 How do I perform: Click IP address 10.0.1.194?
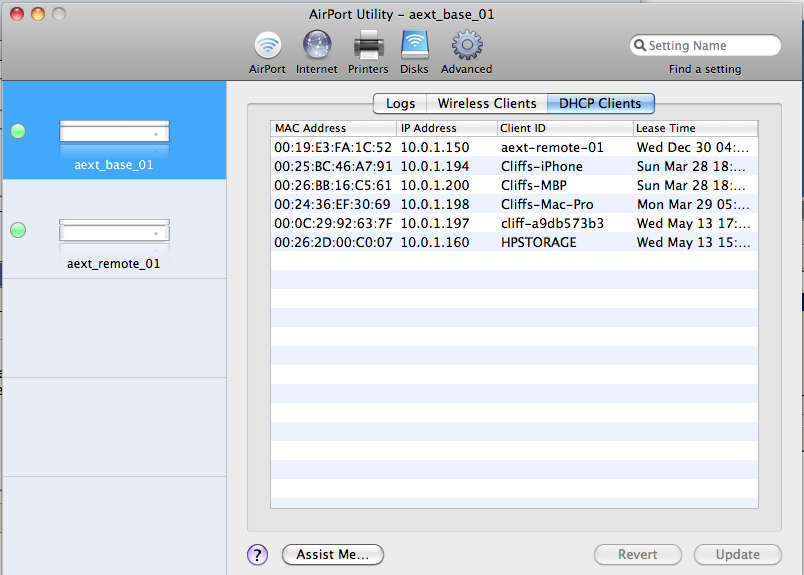(435, 167)
